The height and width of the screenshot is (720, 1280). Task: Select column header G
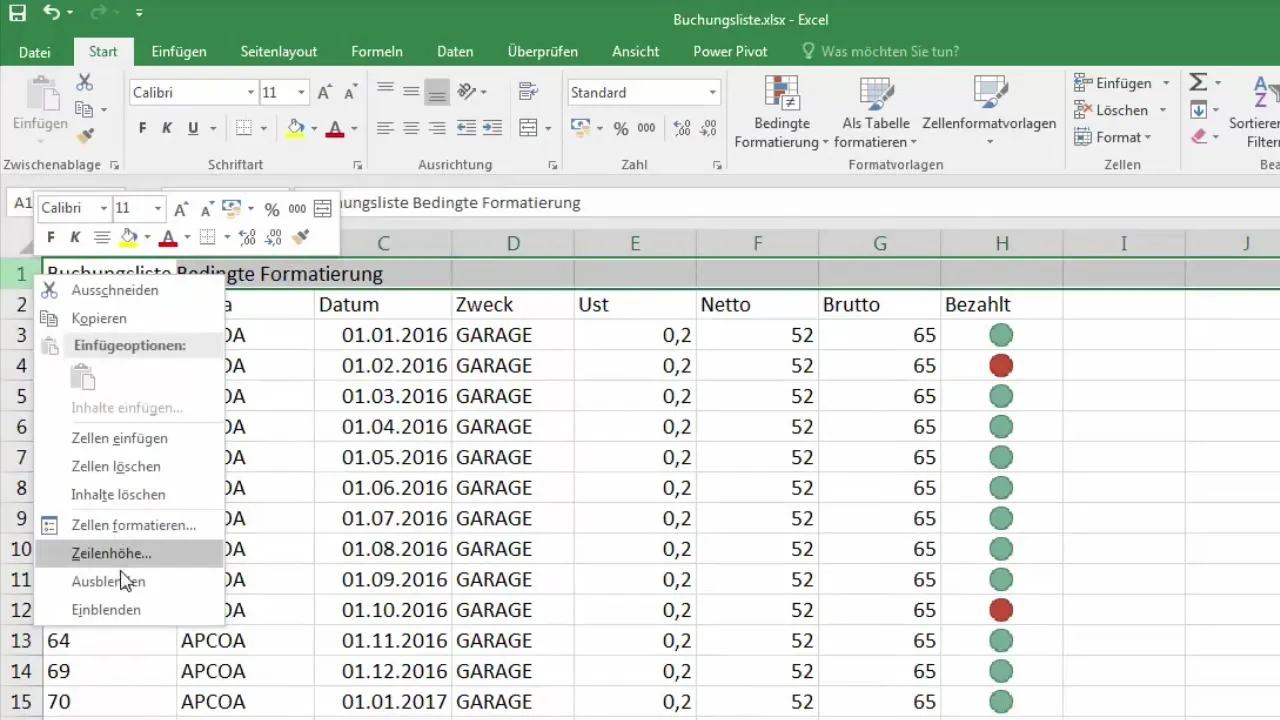(x=880, y=243)
